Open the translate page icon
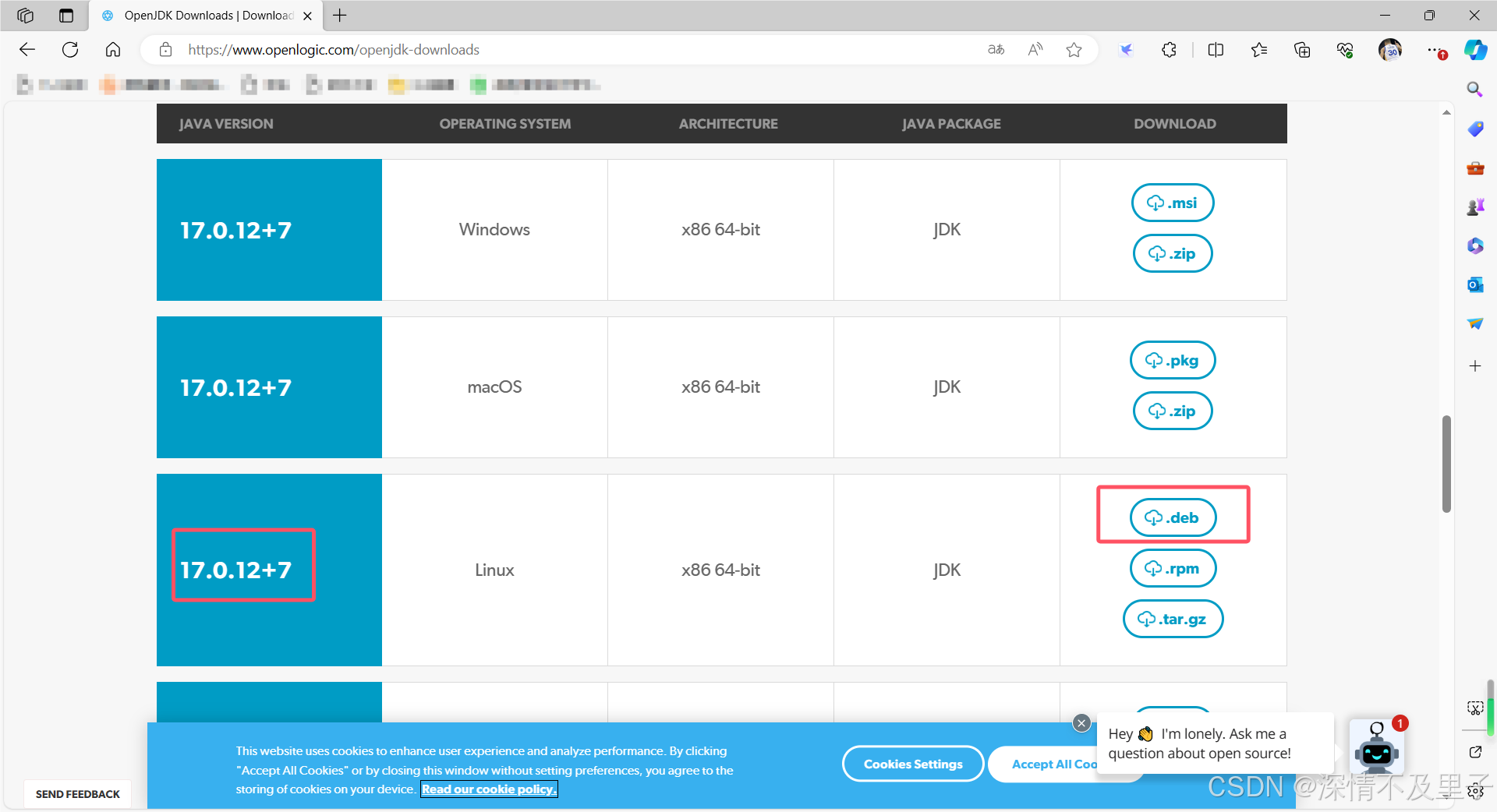The width and height of the screenshot is (1497, 812). coord(996,50)
